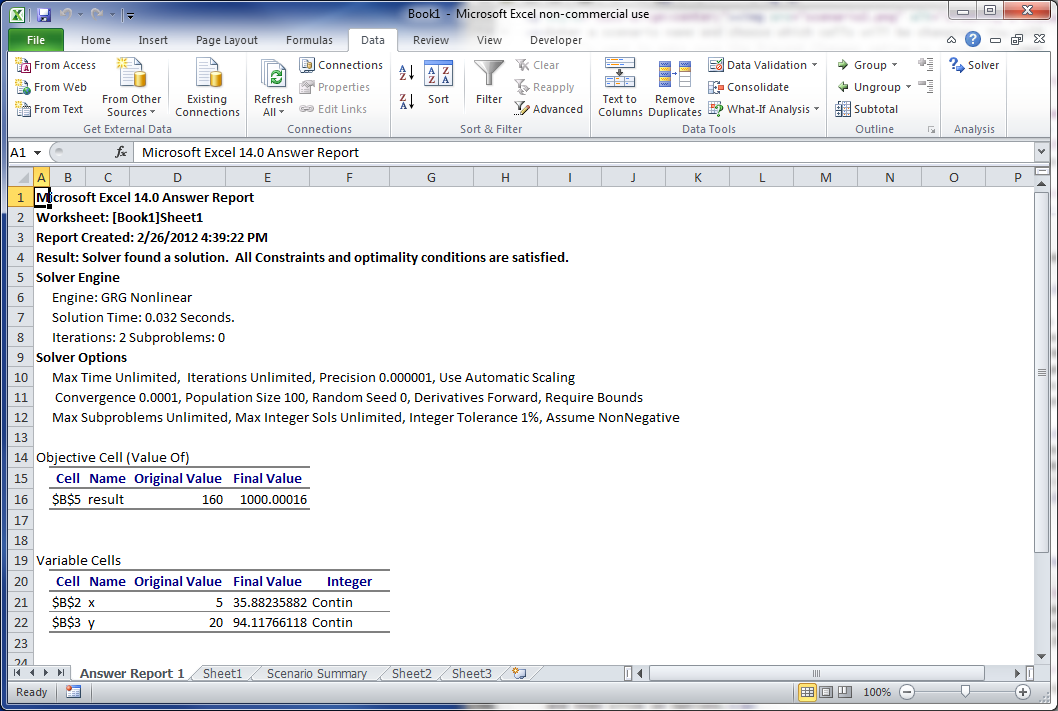Open From Other Sources dropdown
The height and width of the screenshot is (711, 1058).
pos(132,87)
